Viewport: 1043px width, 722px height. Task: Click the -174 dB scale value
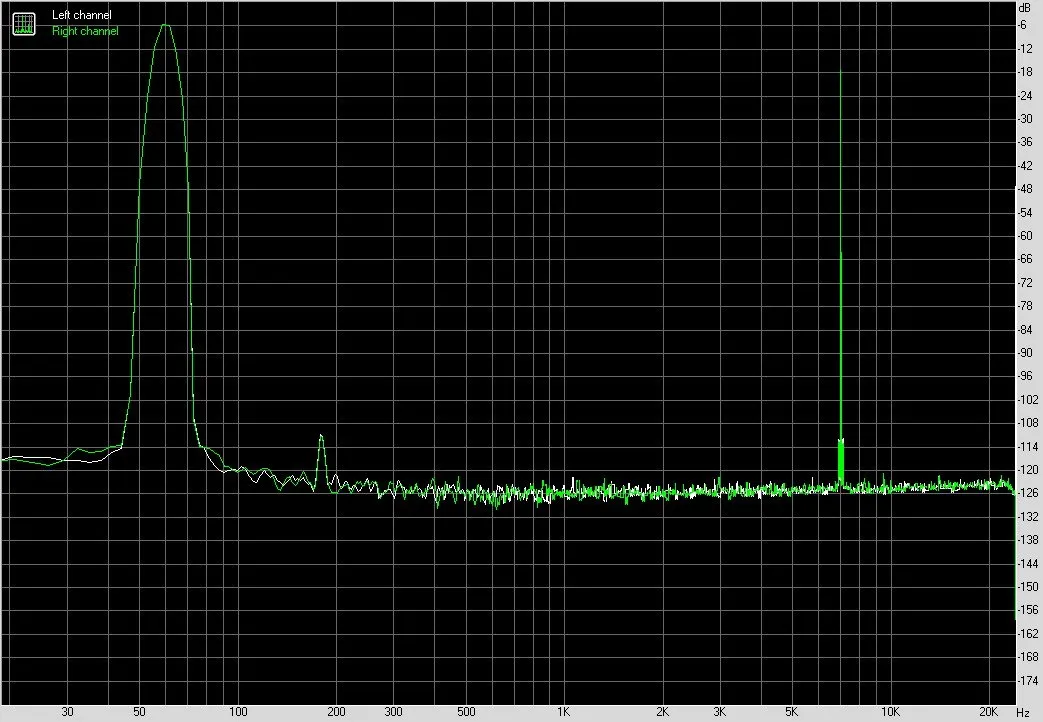point(1028,681)
